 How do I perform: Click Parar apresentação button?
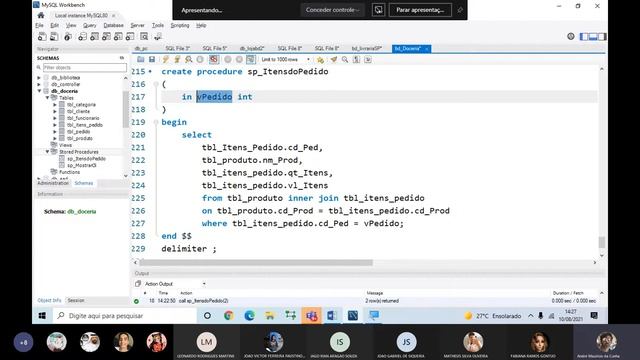pos(420,10)
